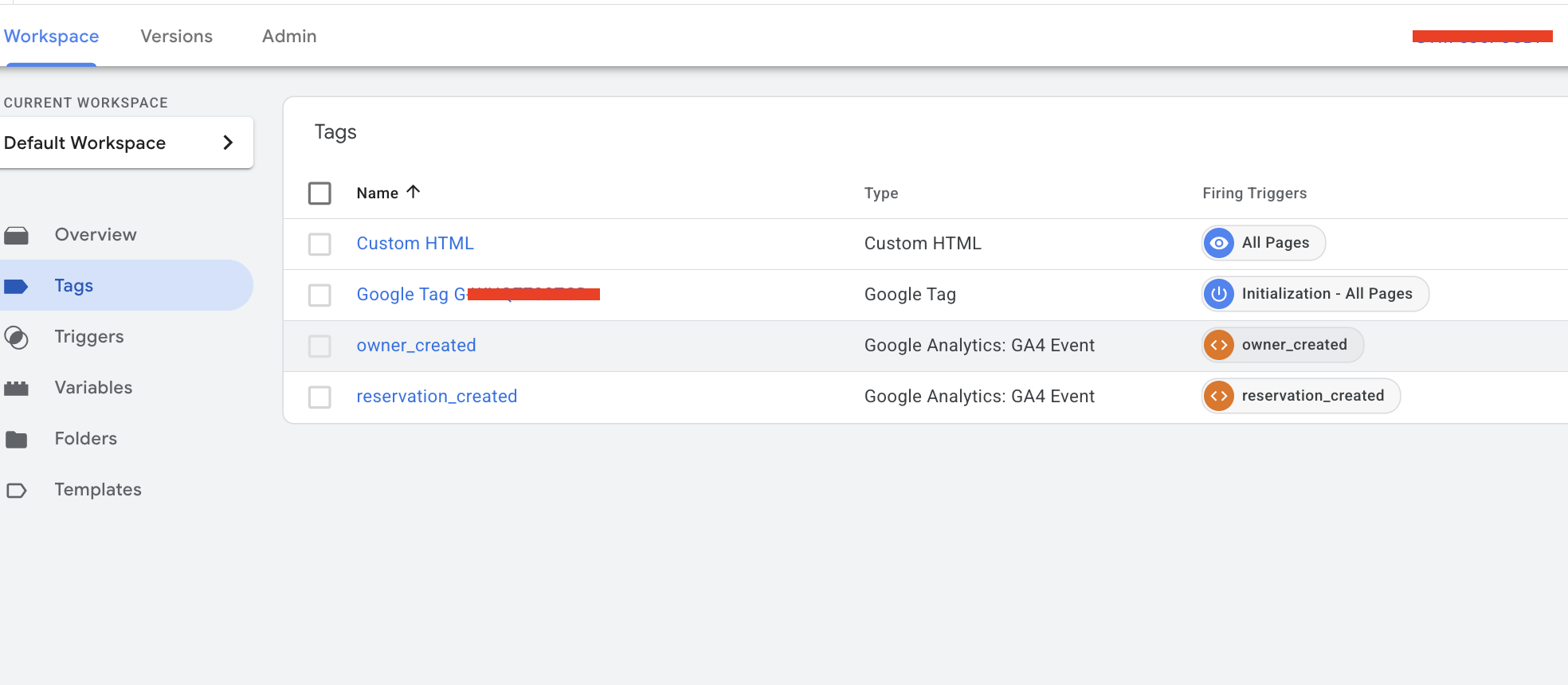
Task: Click owner_created row's GA4 Event type
Action: click(979, 346)
